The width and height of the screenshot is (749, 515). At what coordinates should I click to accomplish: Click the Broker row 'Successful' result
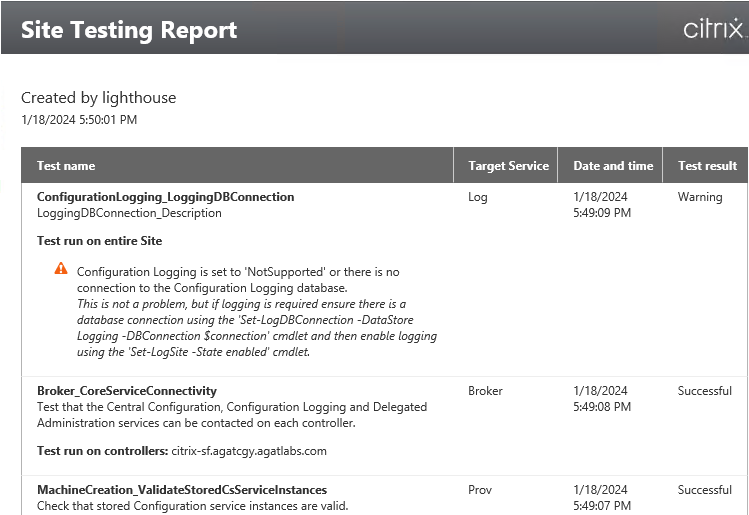click(705, 391)
